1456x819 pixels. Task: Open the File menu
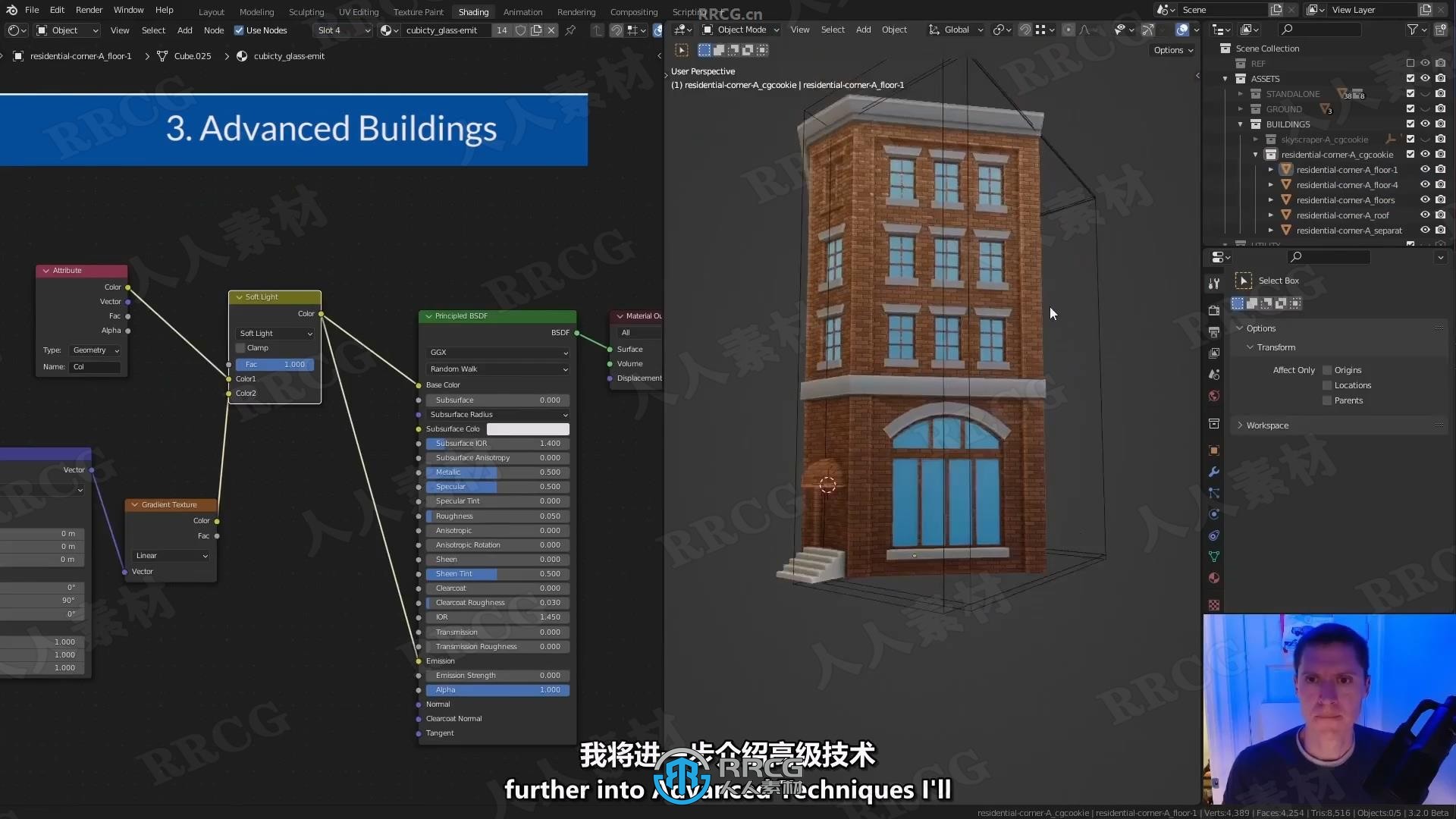point(32,10)
